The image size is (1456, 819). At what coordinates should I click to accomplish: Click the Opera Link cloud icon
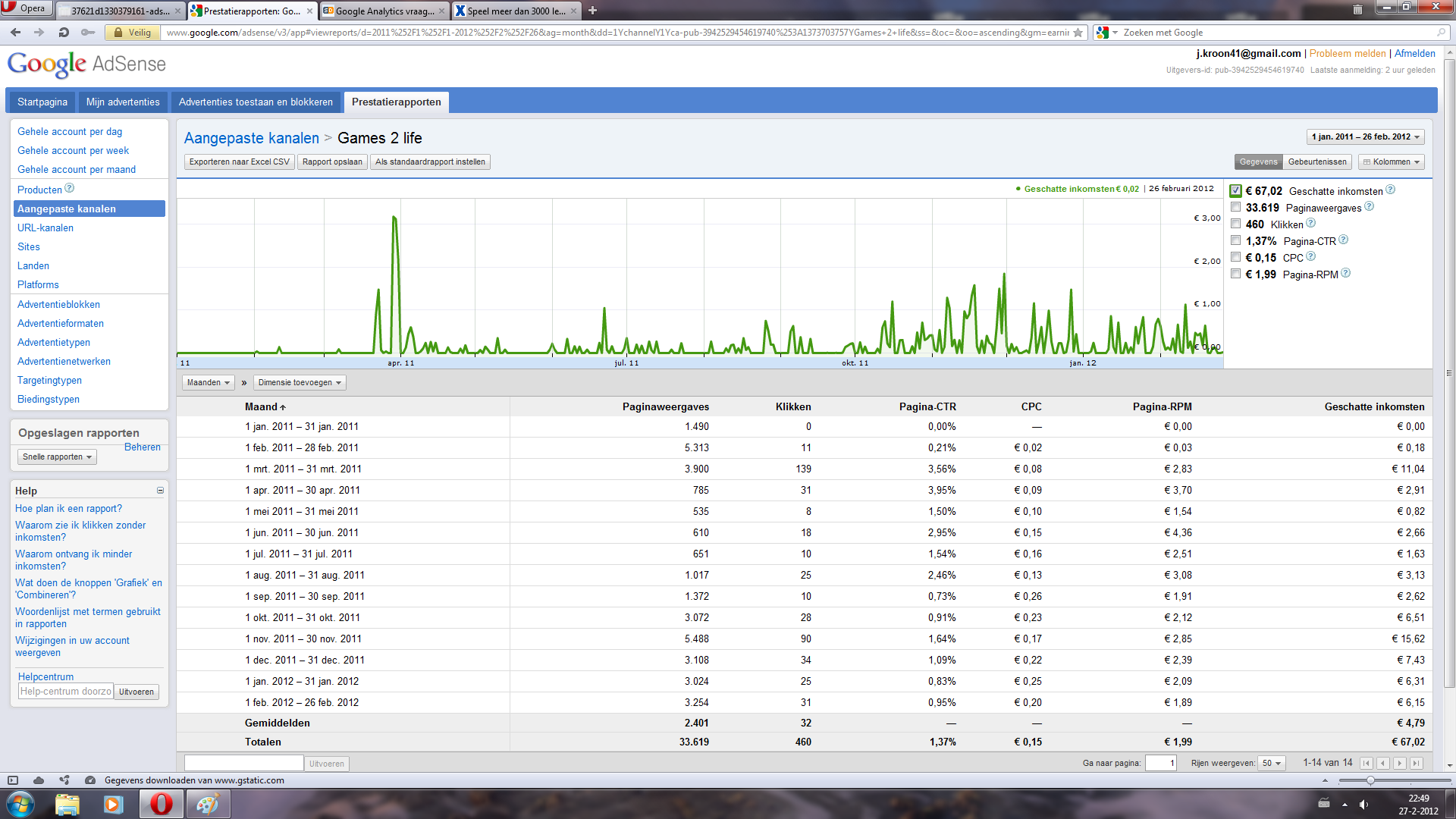[x=39, y=780]
